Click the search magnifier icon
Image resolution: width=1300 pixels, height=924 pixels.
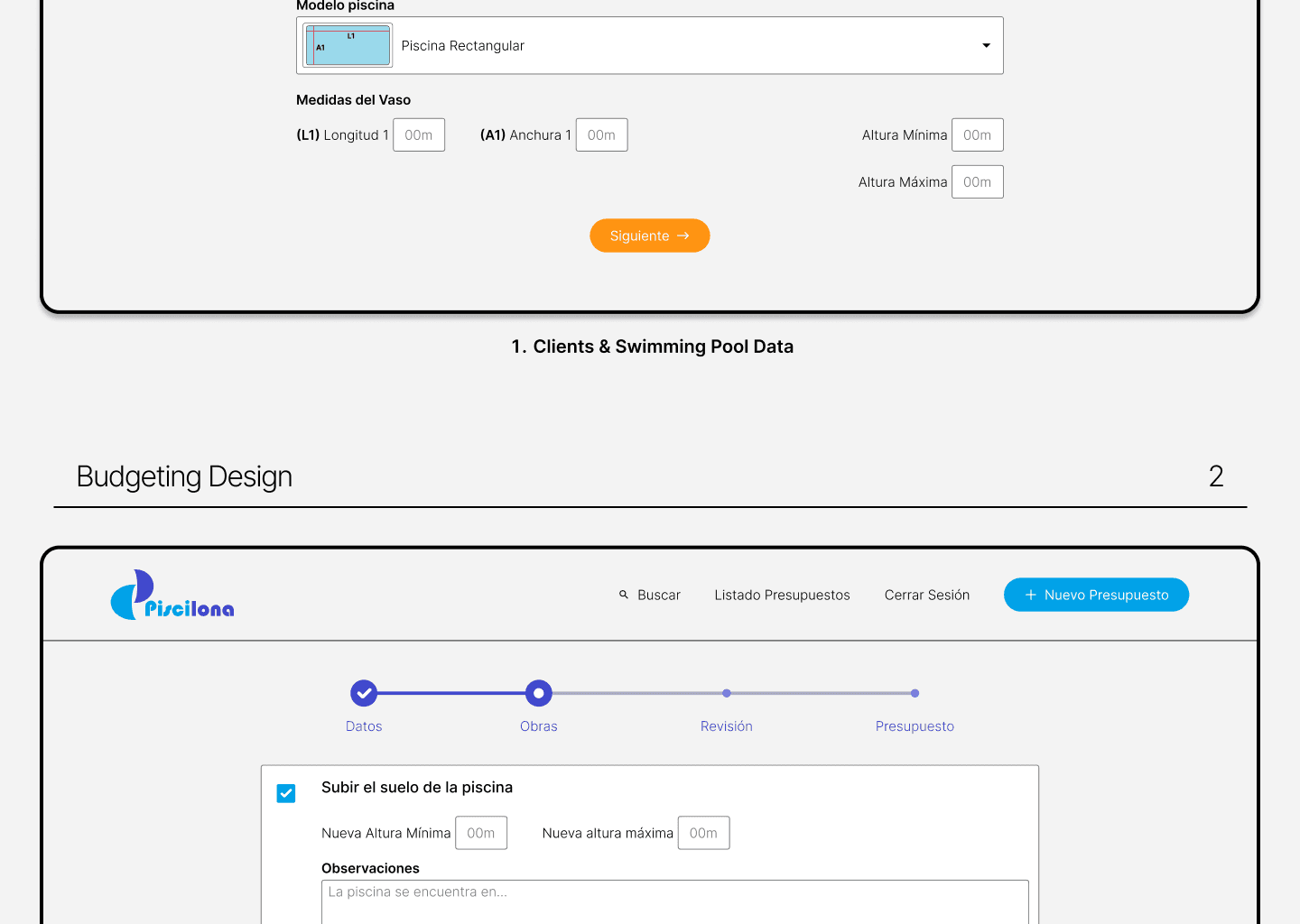click(623, 595)
